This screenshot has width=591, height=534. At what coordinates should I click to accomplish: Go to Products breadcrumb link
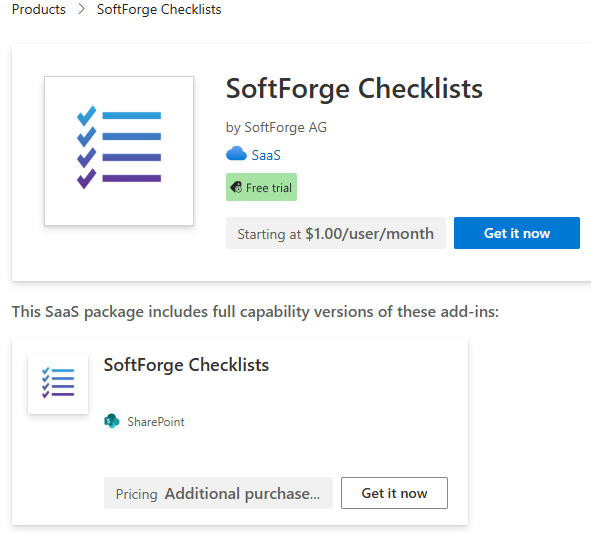point(39,9)
